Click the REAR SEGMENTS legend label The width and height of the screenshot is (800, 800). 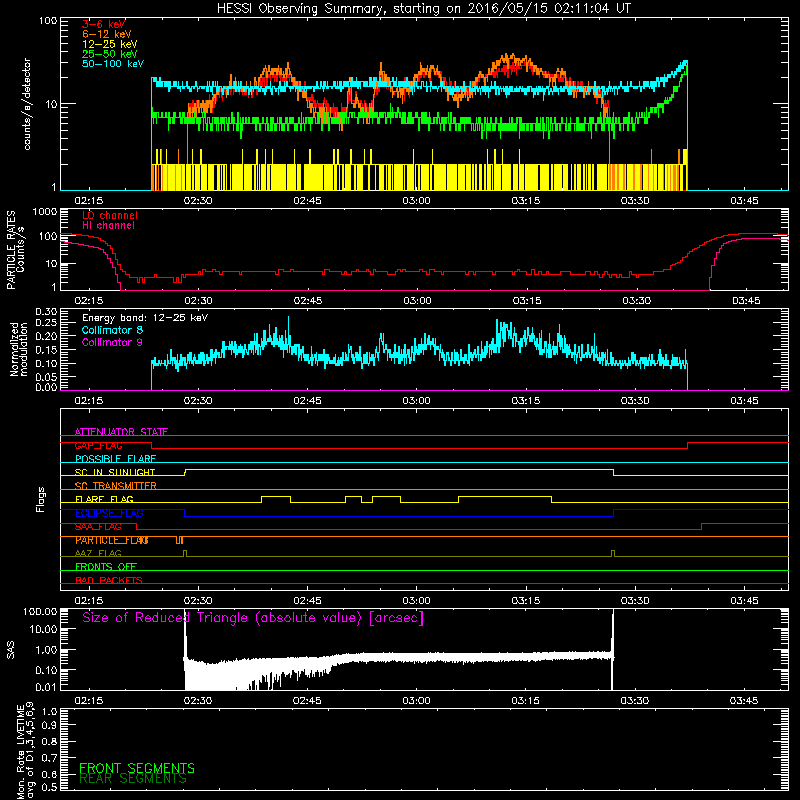click(x=133, y=779)
